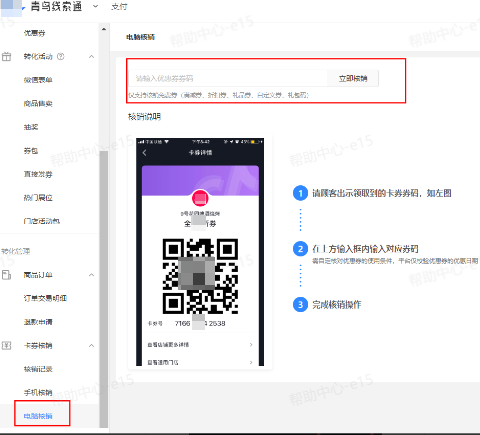Screen dimensions: 480x435
Task: Click the phone screenshot QR code image
Action: (x=200, y=276)
